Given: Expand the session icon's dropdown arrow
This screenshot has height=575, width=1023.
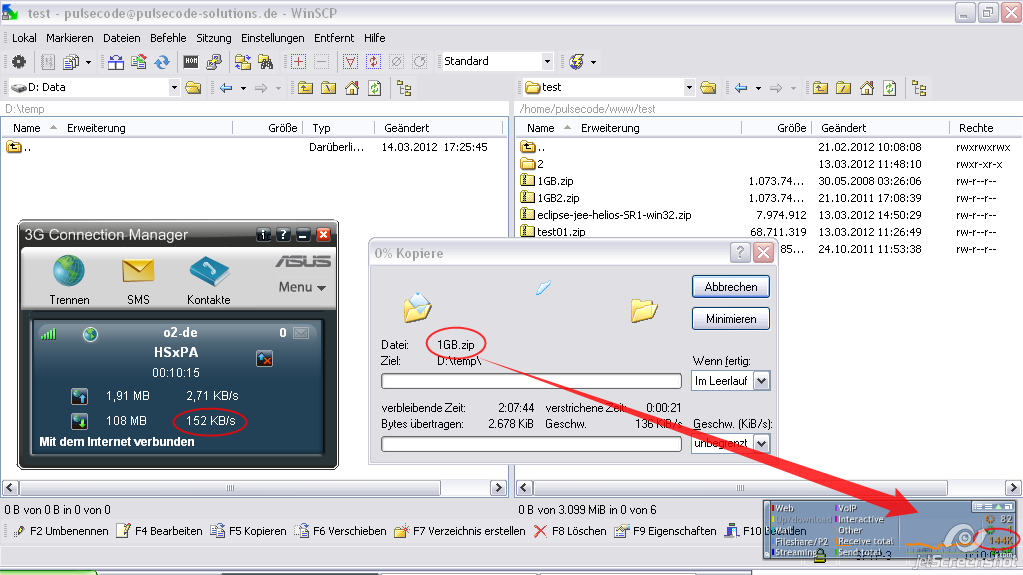Looking at the screenshot, I should click(x=593, y=62).
